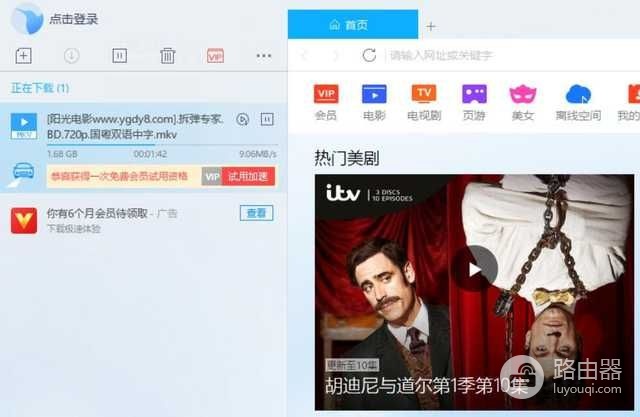Start the selected download task

click(x=71, y=55)
